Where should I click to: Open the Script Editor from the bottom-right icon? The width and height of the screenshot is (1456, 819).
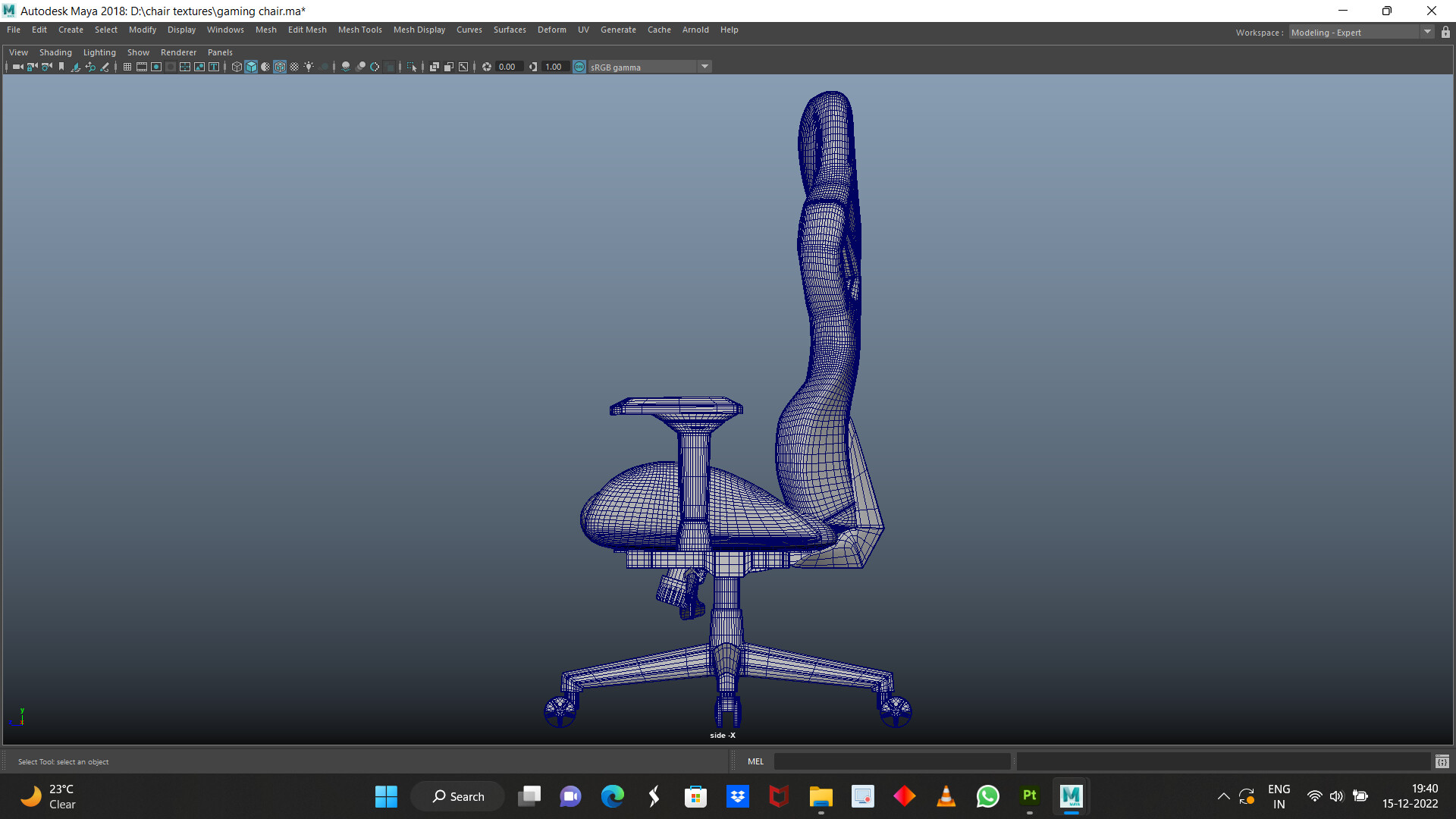point(1442,761)
